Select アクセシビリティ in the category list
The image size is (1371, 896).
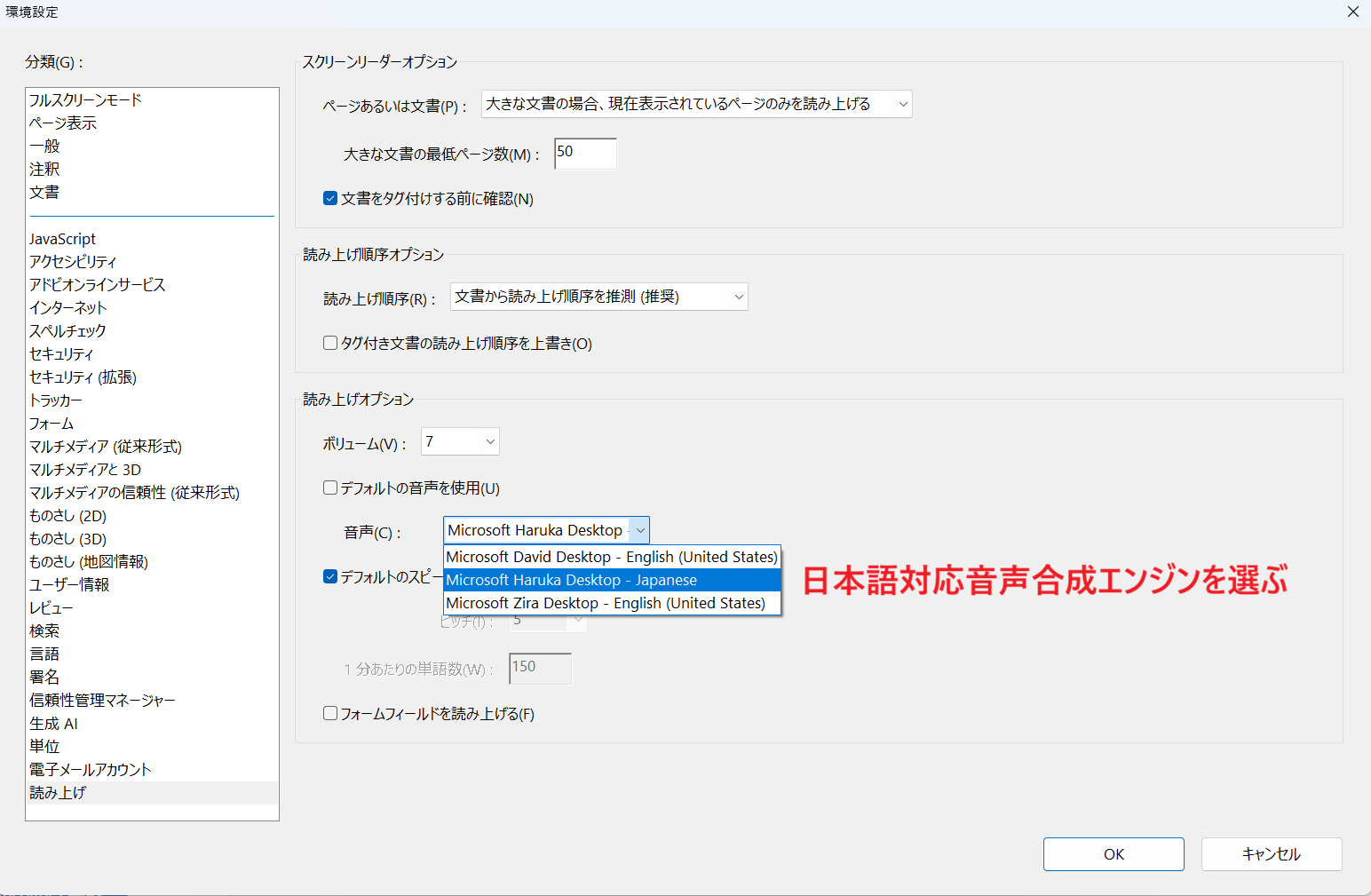73,262
